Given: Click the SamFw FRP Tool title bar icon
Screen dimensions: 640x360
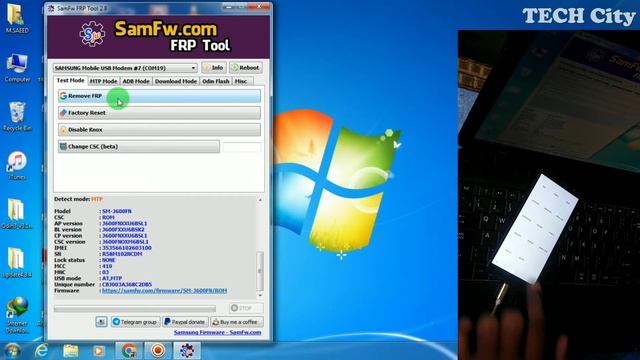Looking at the screenshot, I should click(x=51, y=8).
